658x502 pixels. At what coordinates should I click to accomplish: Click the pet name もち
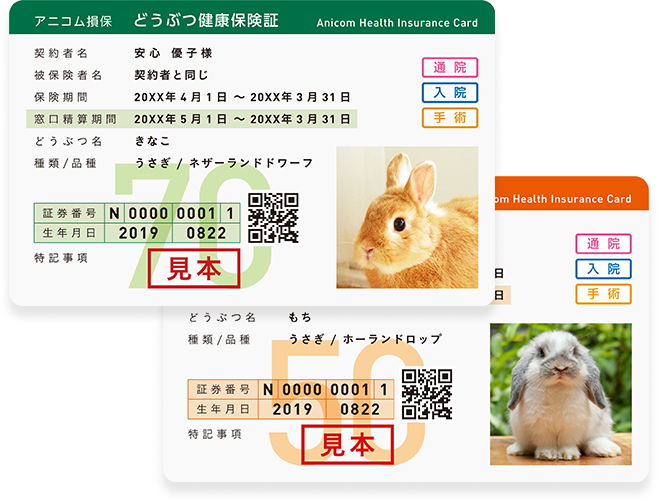point(300,317)
